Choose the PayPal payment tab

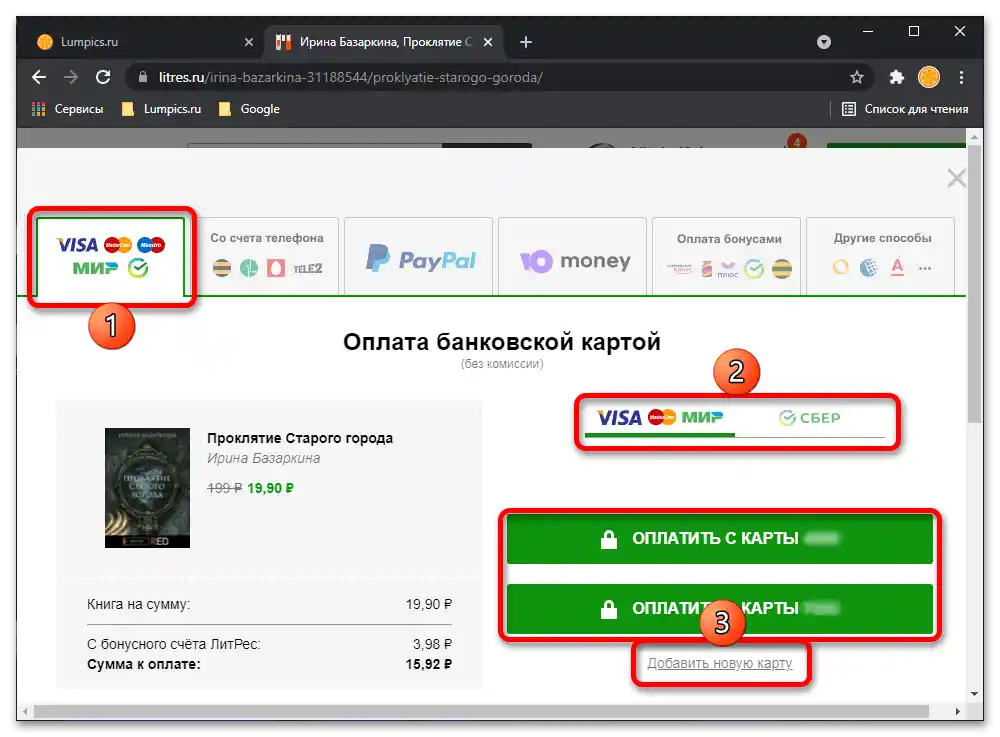(x=418, y=256)
